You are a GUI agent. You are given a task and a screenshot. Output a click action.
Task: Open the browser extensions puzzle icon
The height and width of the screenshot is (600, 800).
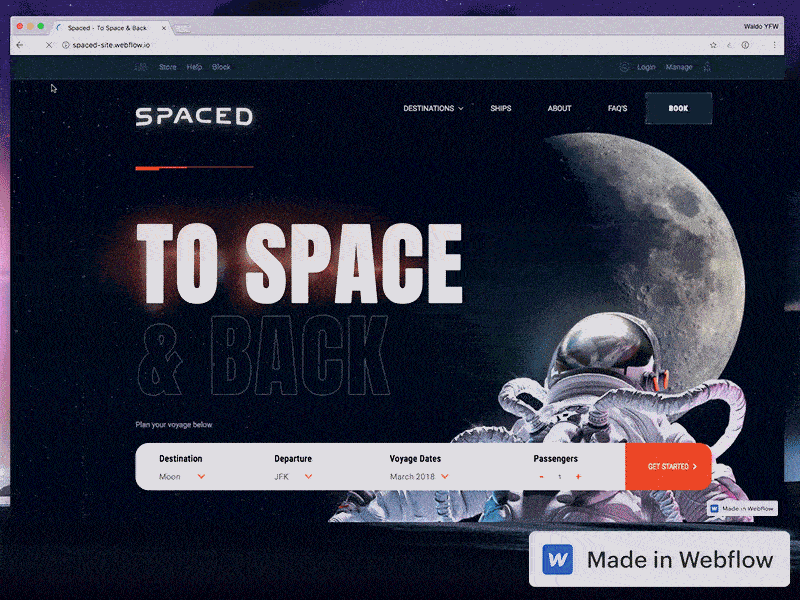click(x=730, y=45)
